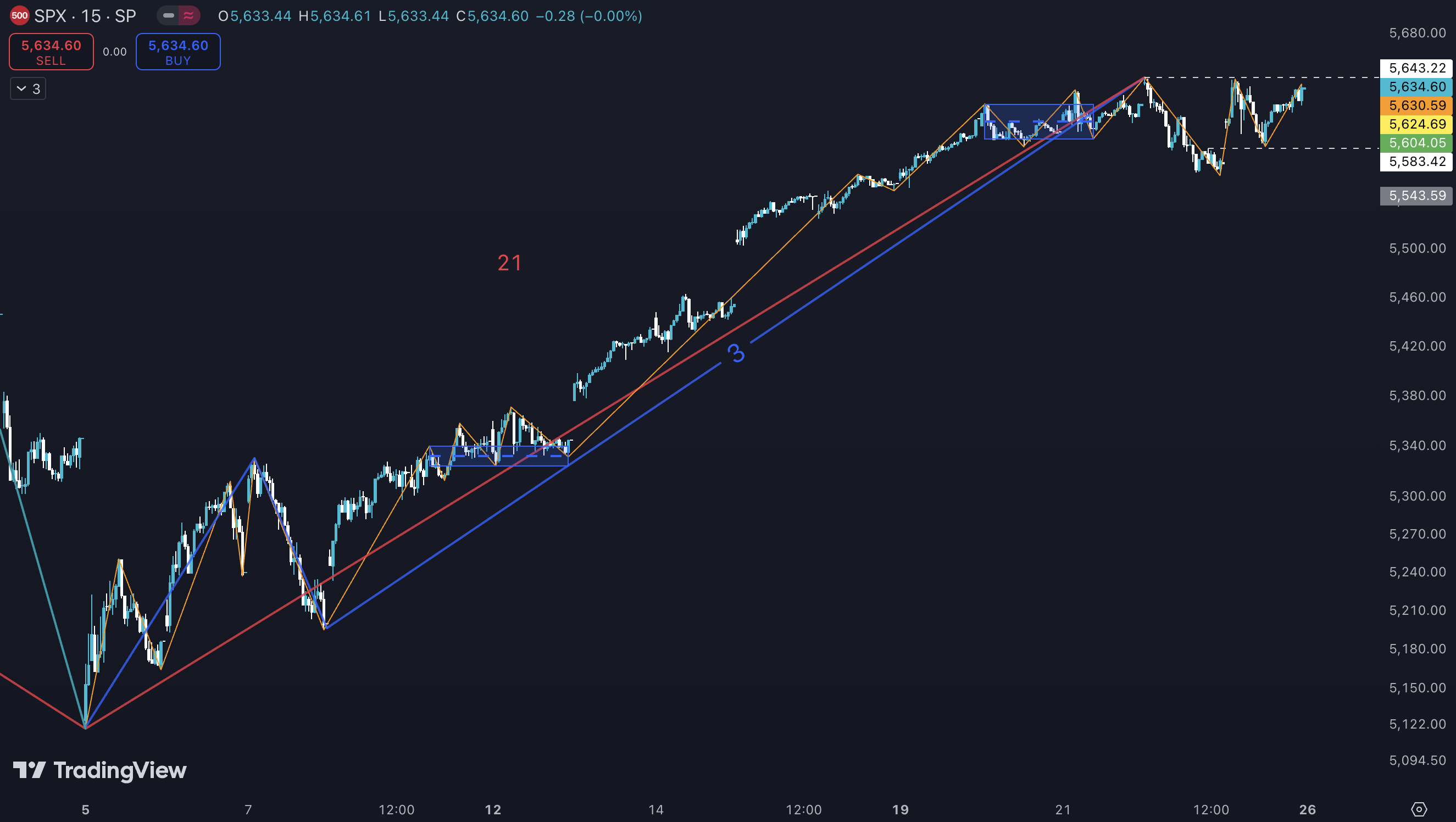Select the blue '3' wave label on trendline

[x=736, y=353]
